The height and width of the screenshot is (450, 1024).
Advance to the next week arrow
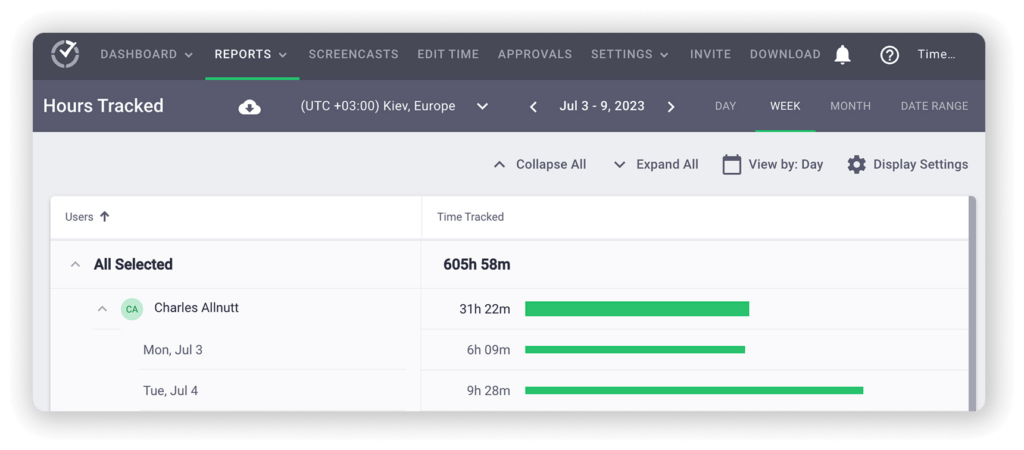click(670, 107)
